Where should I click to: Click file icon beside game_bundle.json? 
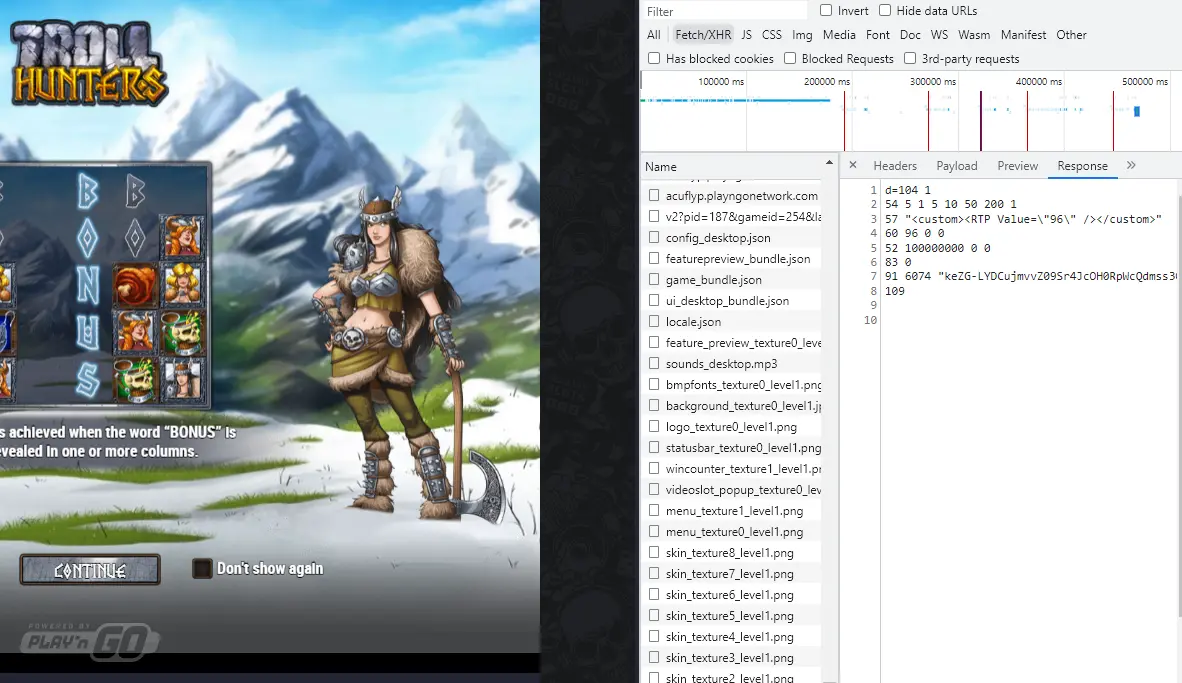[x=654, y=279]
